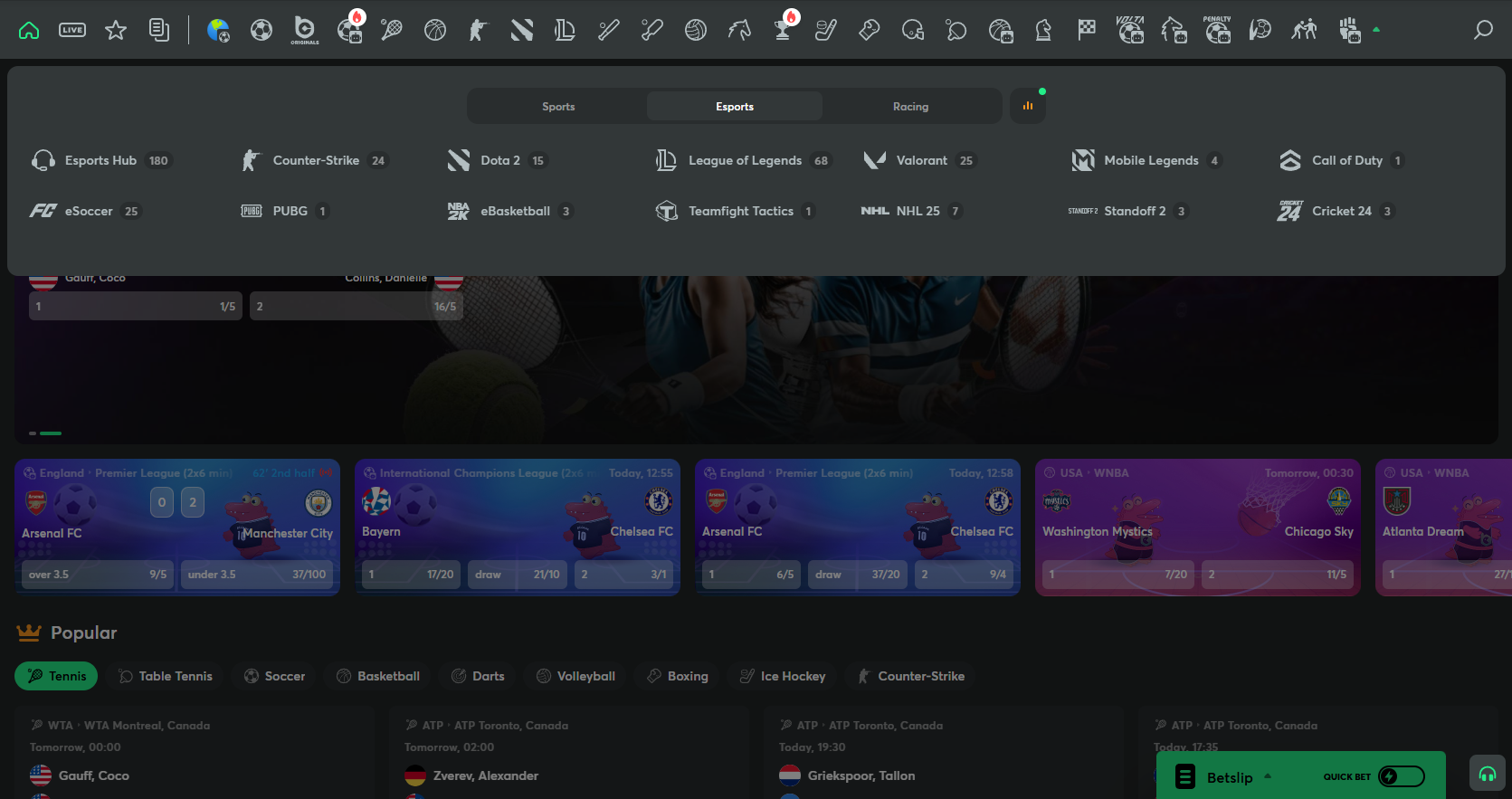Select Counter-Strike soldier icon in top bar
This screenshot has height=799, width=1512.
[479, 31]
